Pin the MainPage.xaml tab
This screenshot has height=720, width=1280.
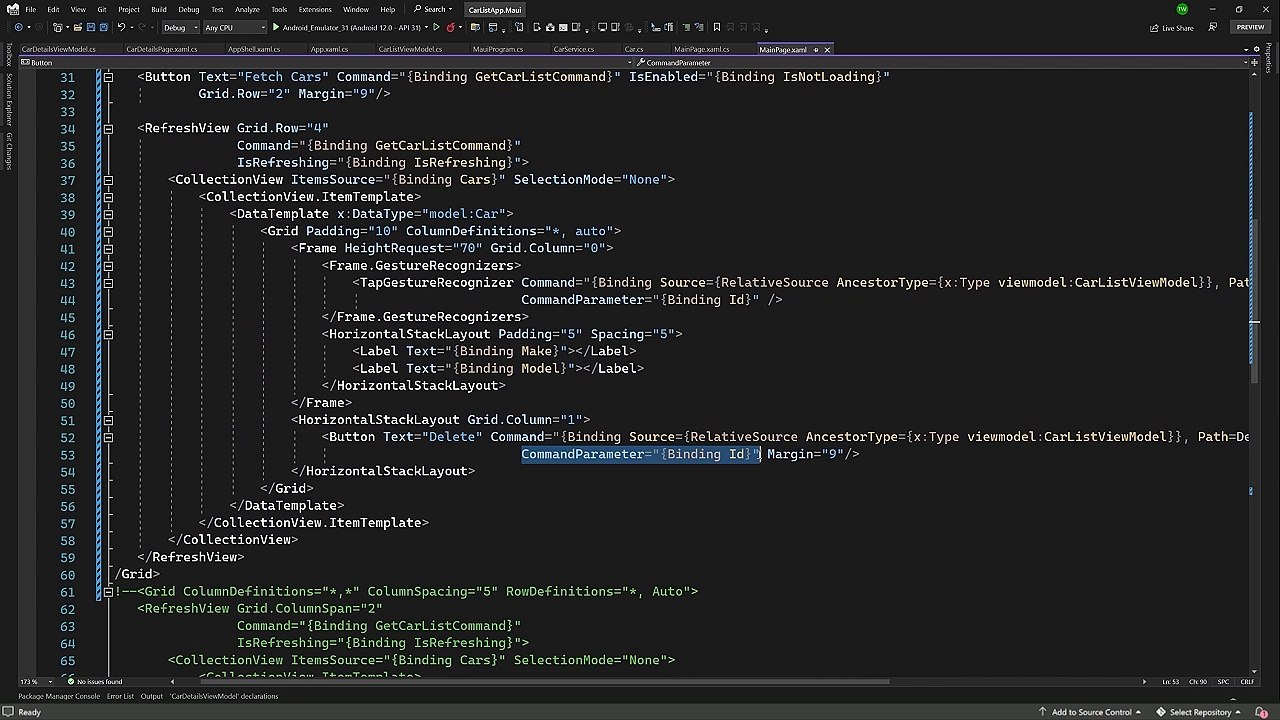point(816,50)
